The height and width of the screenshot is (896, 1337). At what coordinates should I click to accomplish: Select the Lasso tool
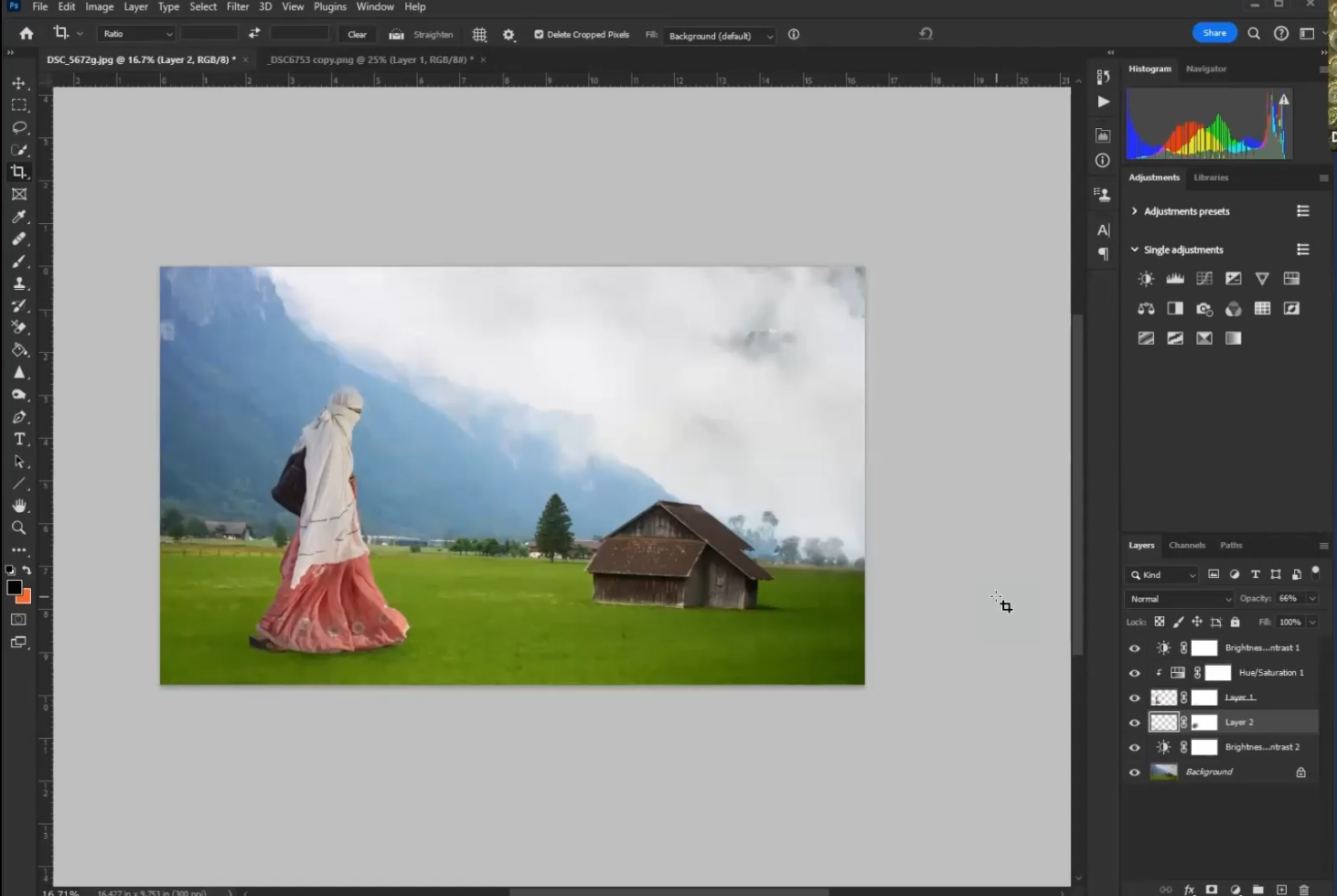19,127
